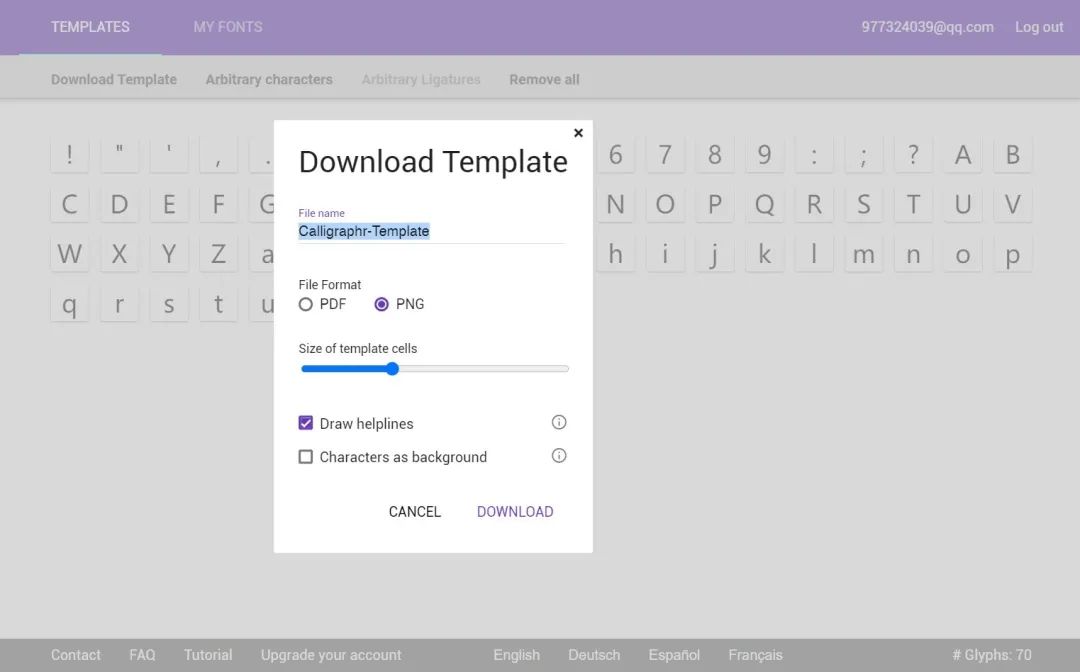Select the lowercase h glyph tile

[616, 254]
